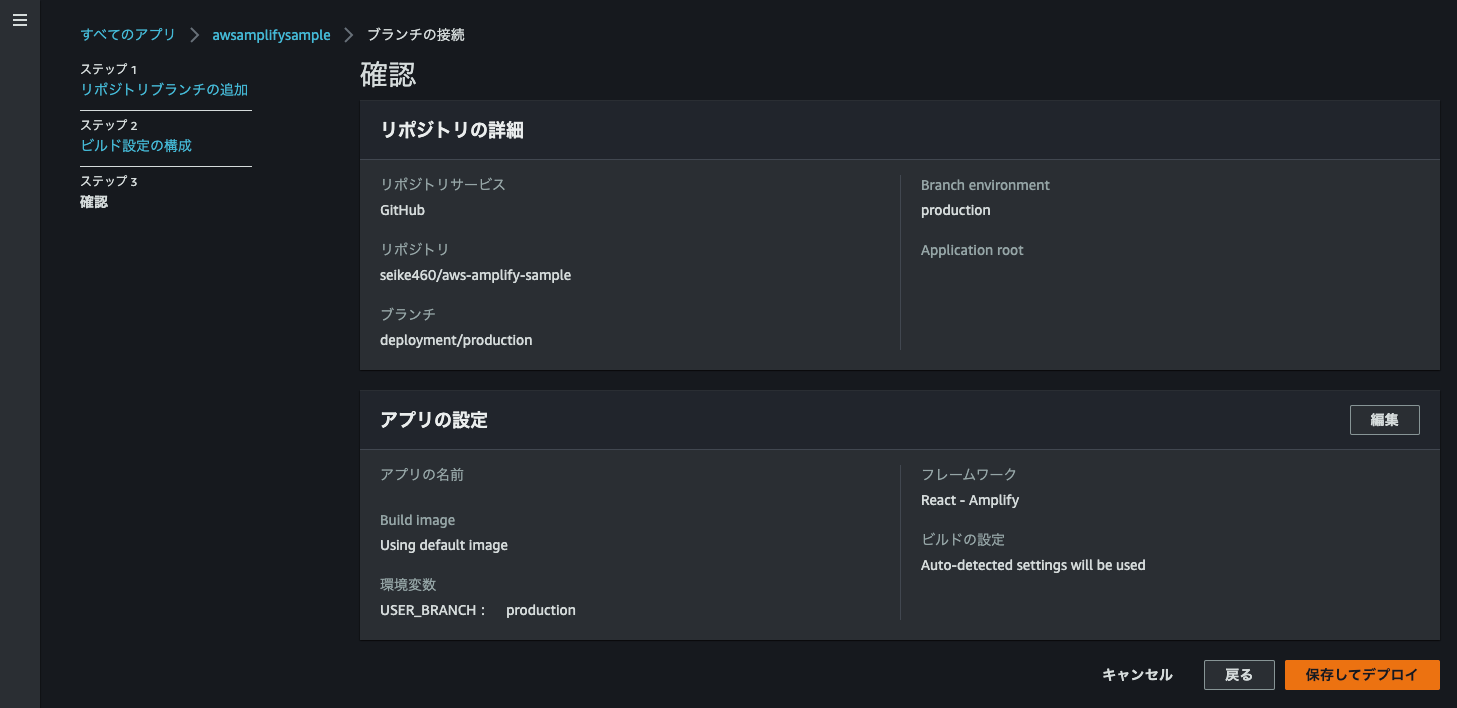Screen dimensions: 1457x708
Task: Go to すべてのアプリ breadcrumb link
Action: click(128, 35)
